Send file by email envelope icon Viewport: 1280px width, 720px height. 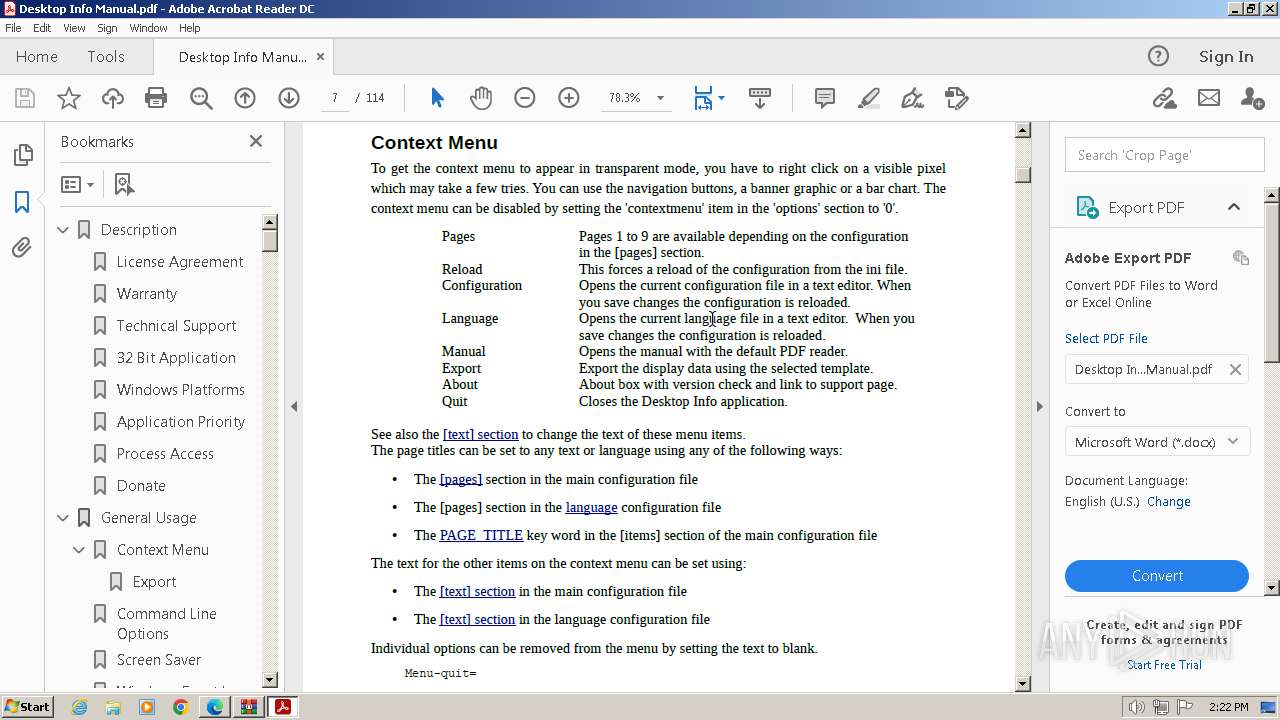click(1209, 98)
